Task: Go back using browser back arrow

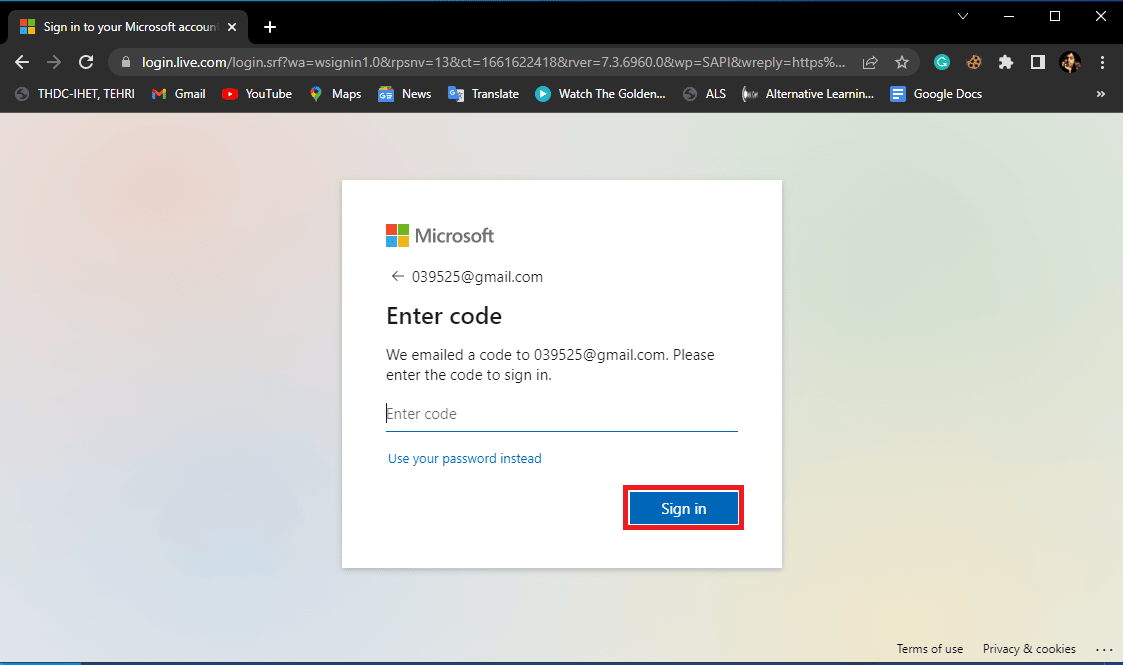Action: 22,62
